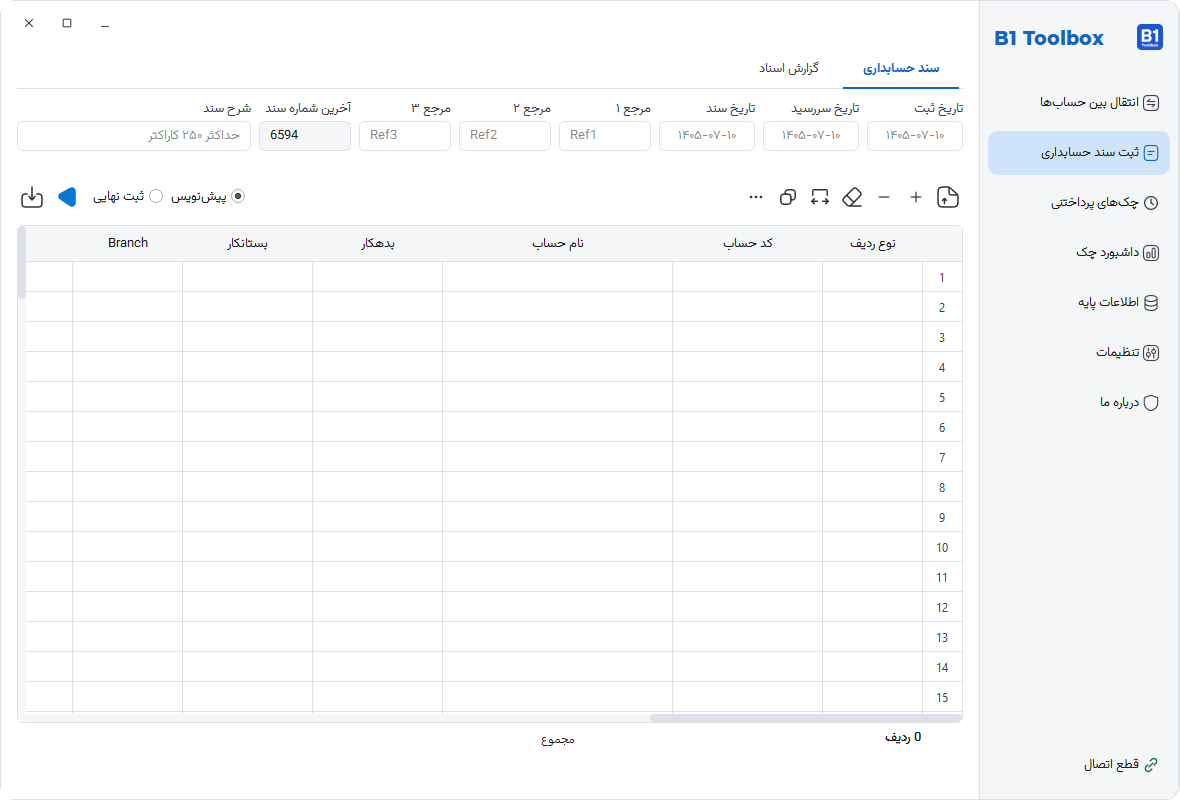
Task: Click the Ref3 input field
Action: pyautogui.click(x=405, y=135)
